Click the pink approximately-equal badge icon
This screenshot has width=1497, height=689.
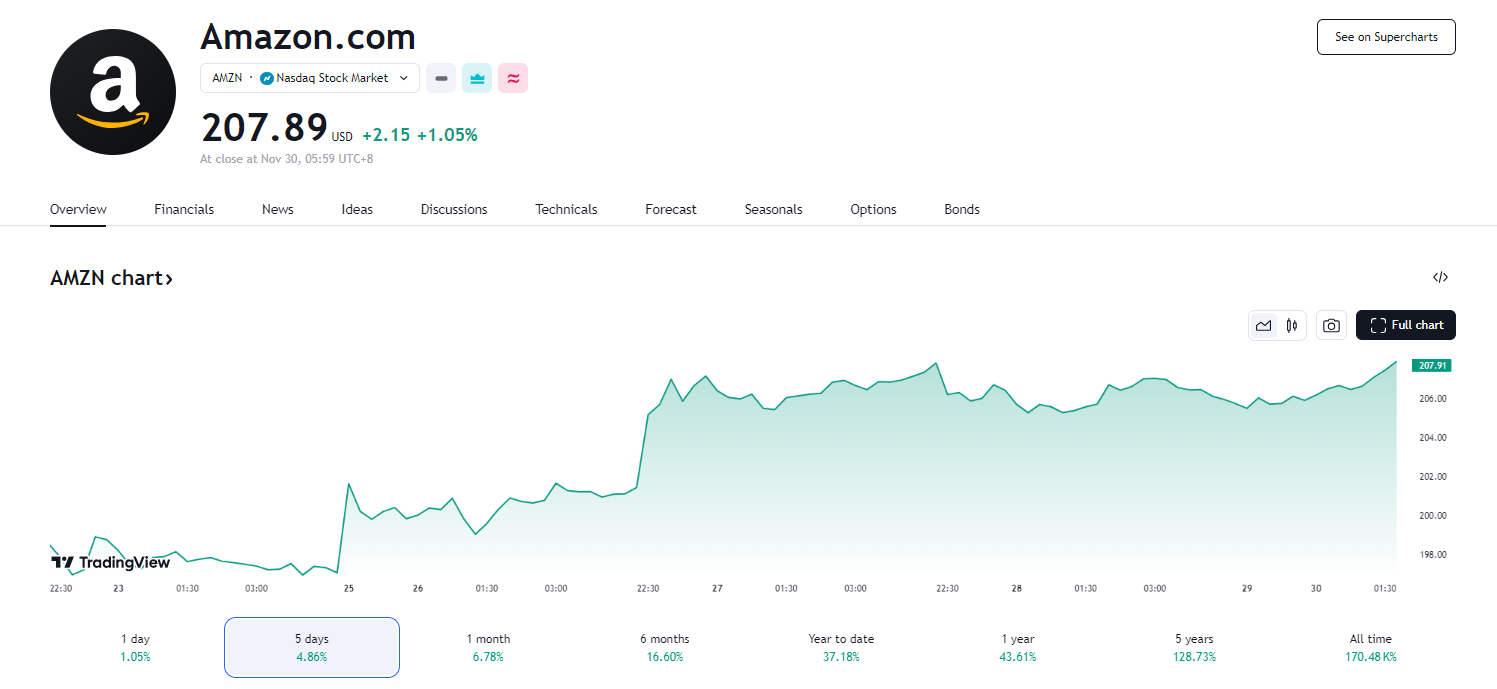point(513,78)
